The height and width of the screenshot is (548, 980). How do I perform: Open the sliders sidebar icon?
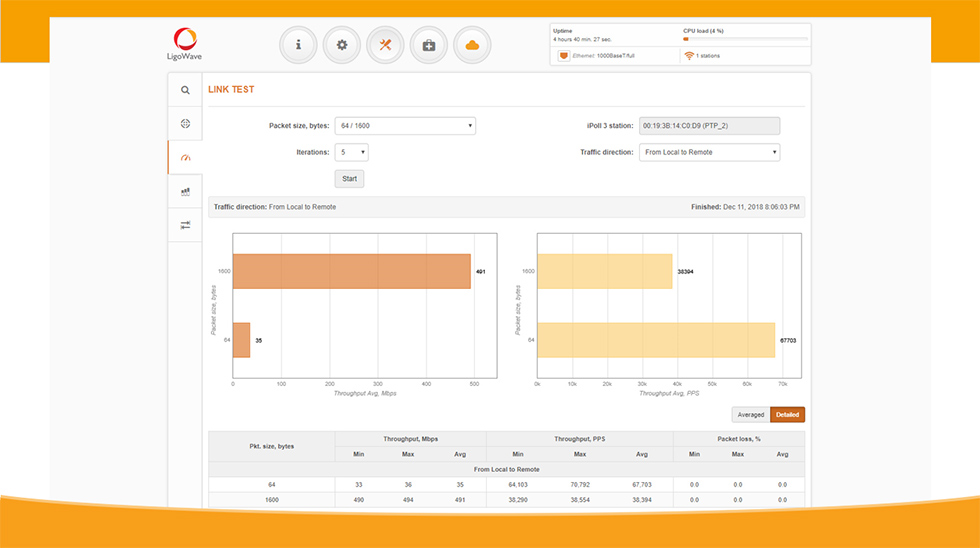185,225
